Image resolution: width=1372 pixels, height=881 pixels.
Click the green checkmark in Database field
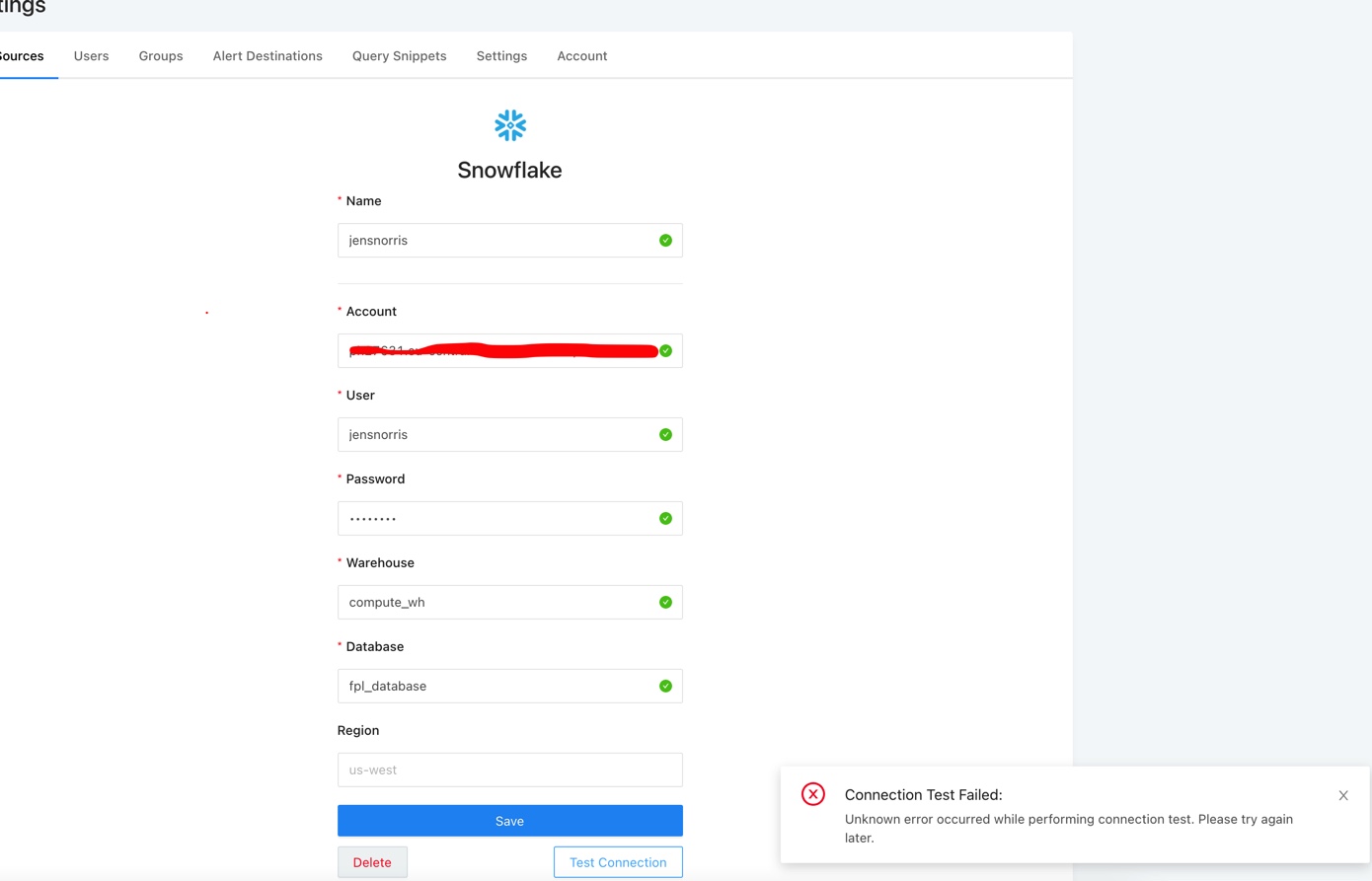(x=665, y=687)
